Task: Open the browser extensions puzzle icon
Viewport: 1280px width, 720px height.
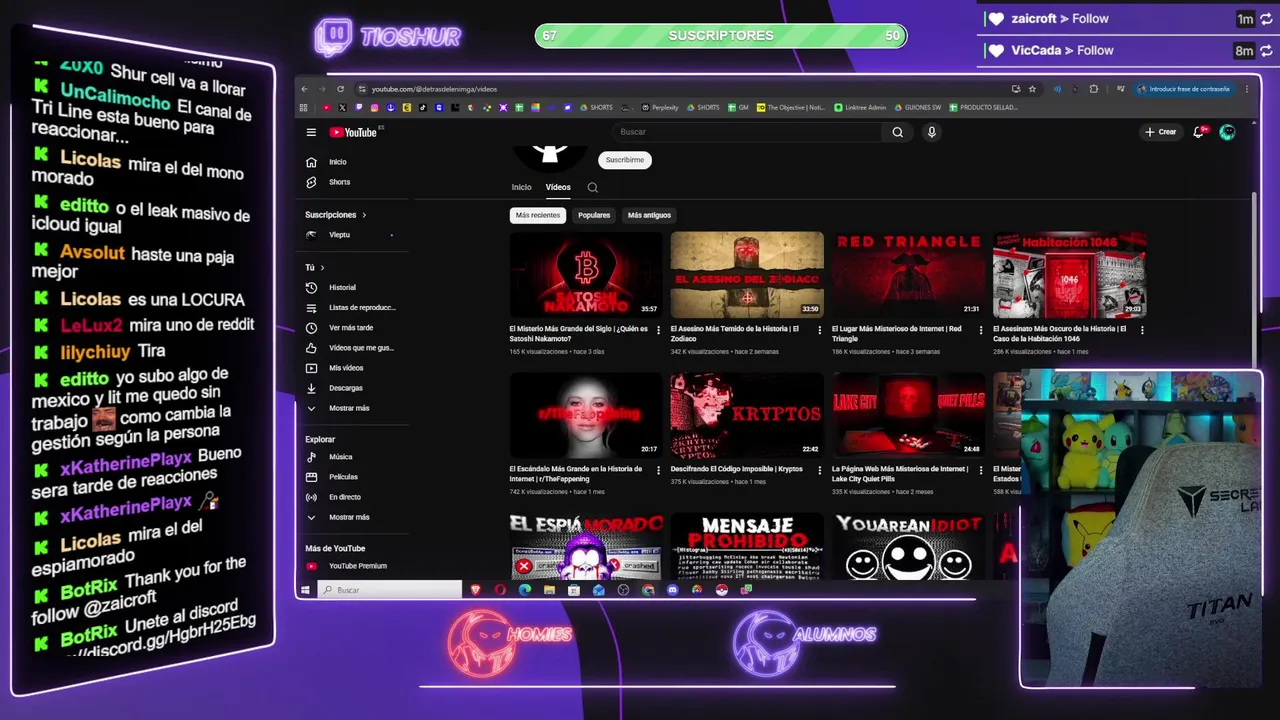Action: click(x=1093, y=89)
